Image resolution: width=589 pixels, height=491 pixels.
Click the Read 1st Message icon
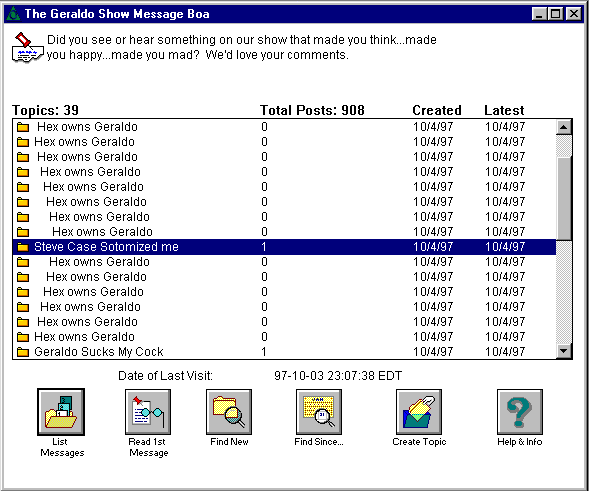point(148,412)
